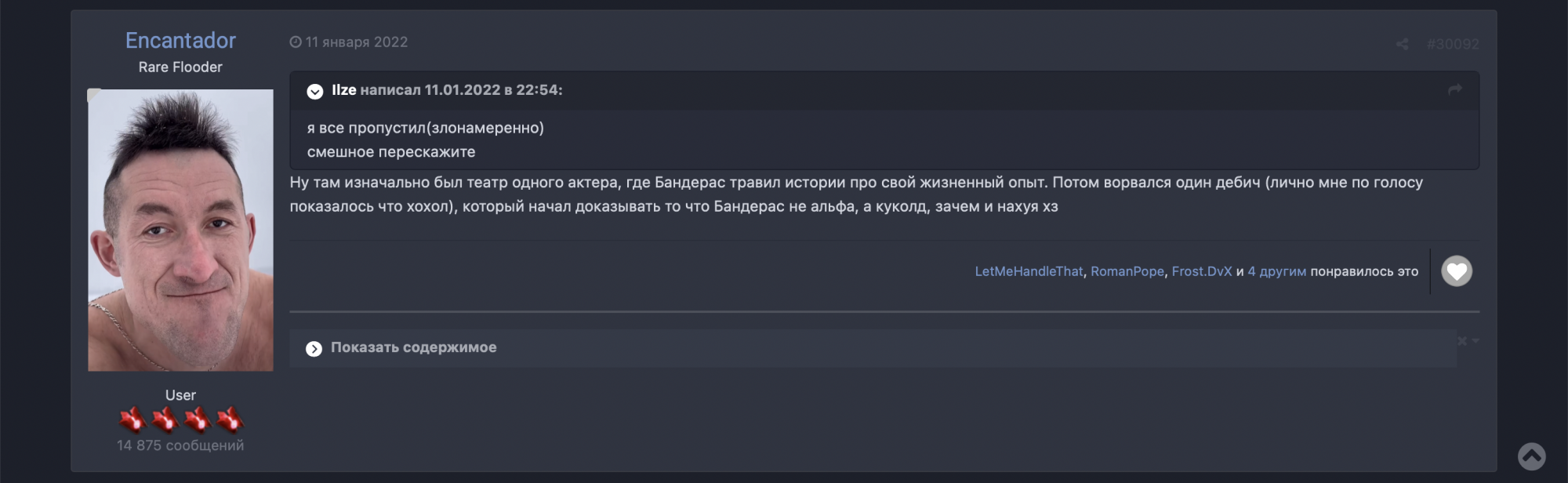Image resolution: width=1568 pixels, height=483 pixels.
Task: Click the "14 875 сообщений" post count
Action: click(x=180, y=445)
